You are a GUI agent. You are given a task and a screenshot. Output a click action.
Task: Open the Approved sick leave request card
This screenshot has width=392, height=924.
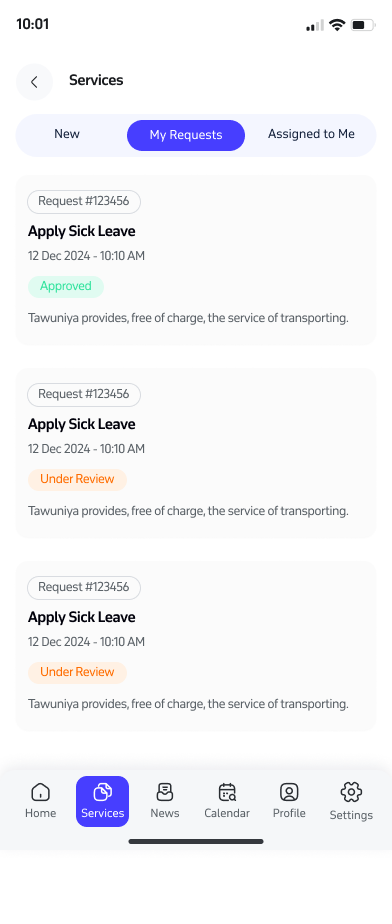pyautogui.click(x=196, y=260)
